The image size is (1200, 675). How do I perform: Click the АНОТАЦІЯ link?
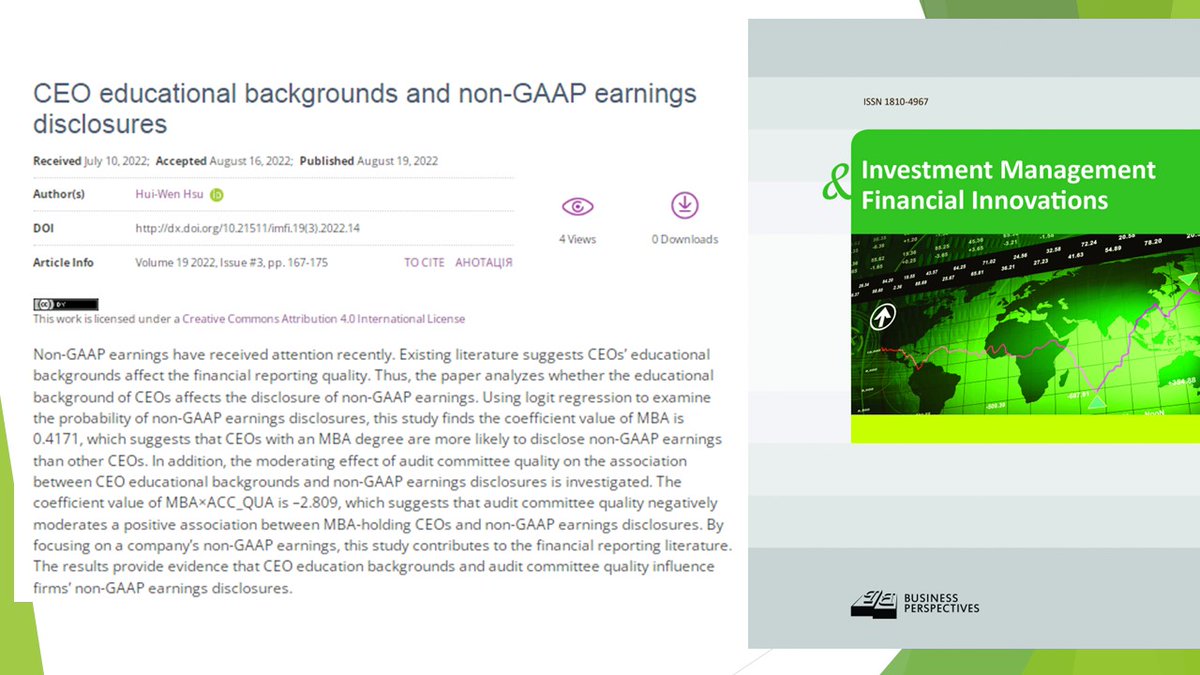pyautogui.click(x=484, y=262)
